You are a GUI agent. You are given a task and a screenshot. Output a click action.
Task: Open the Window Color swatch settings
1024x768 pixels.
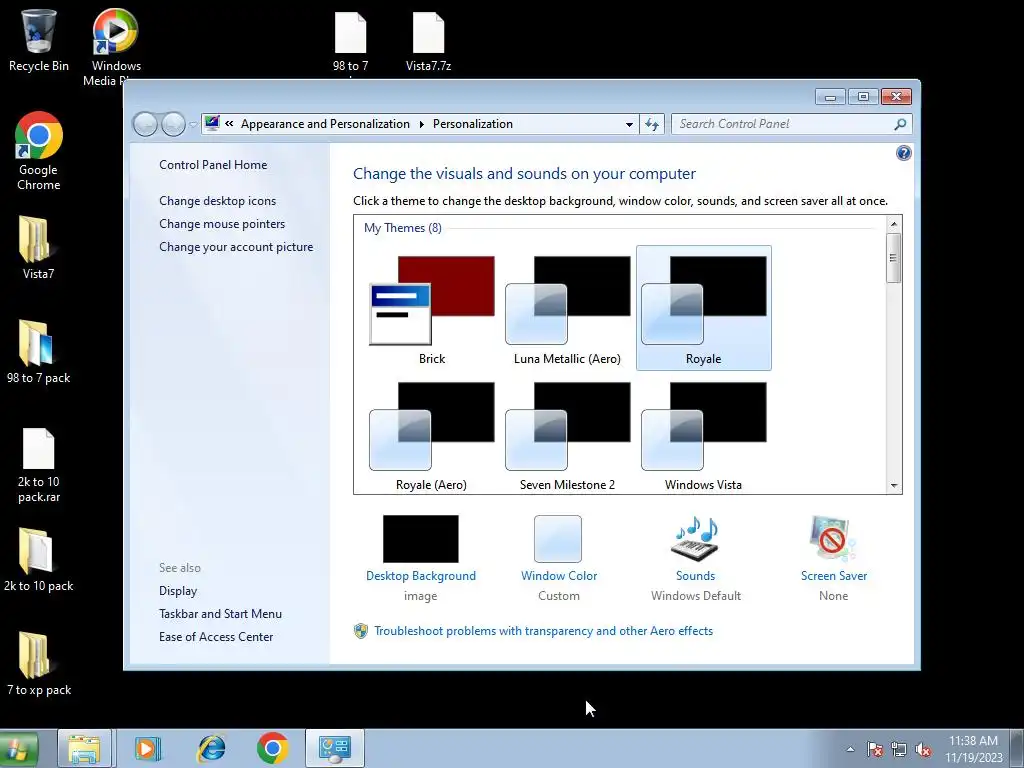(558, 557)
